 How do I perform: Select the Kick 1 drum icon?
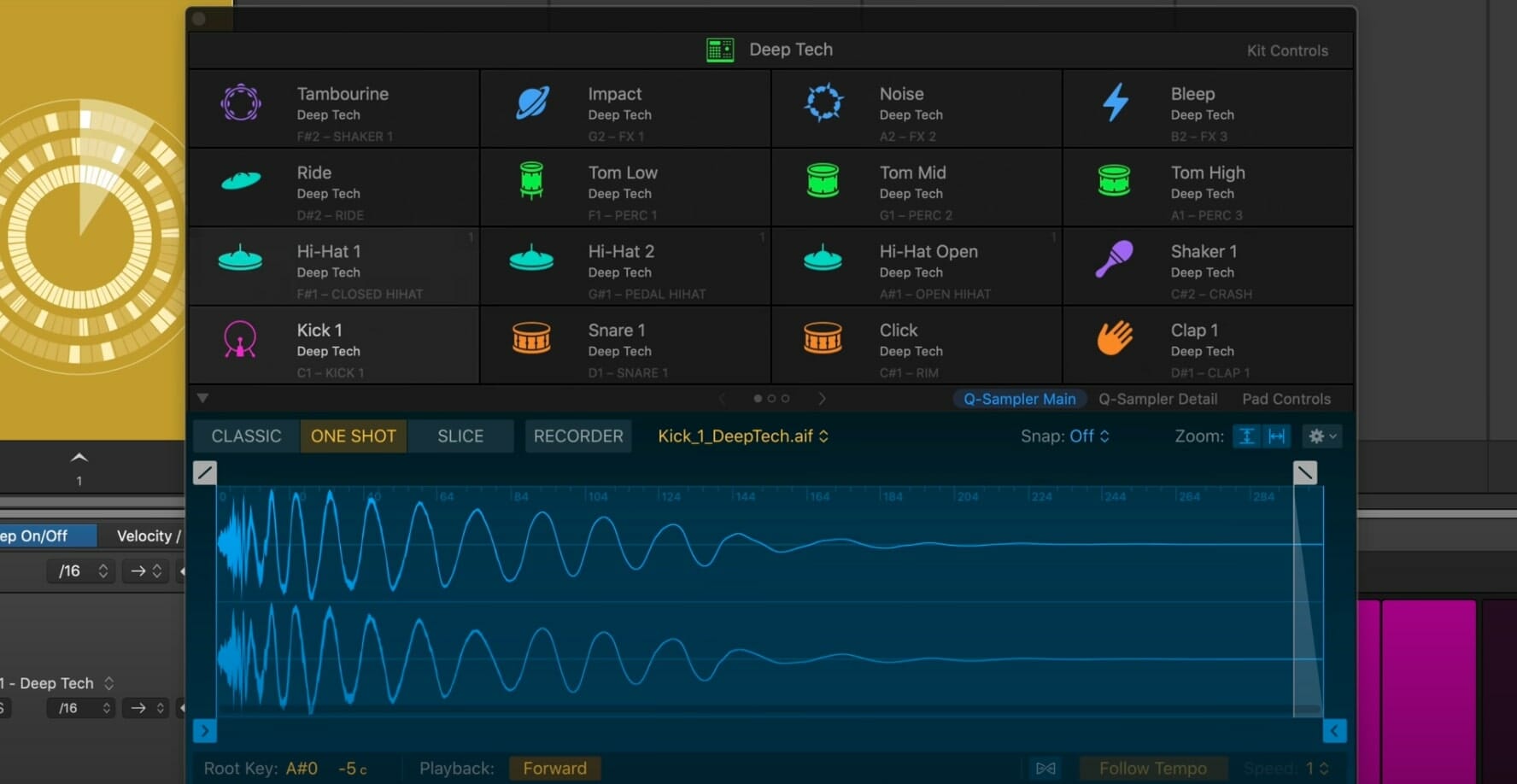240,339
